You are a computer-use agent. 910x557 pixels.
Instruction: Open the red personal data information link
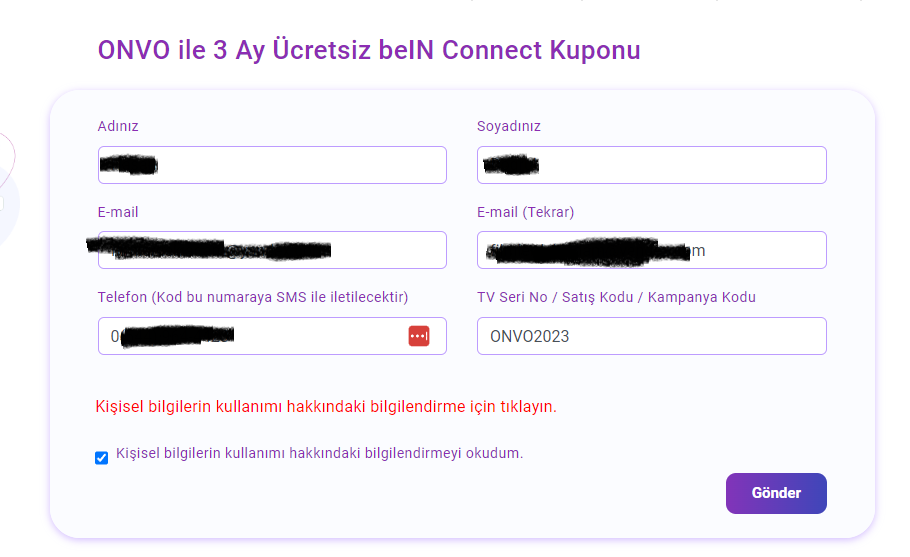pyautogui.click(x=326, y=407)
